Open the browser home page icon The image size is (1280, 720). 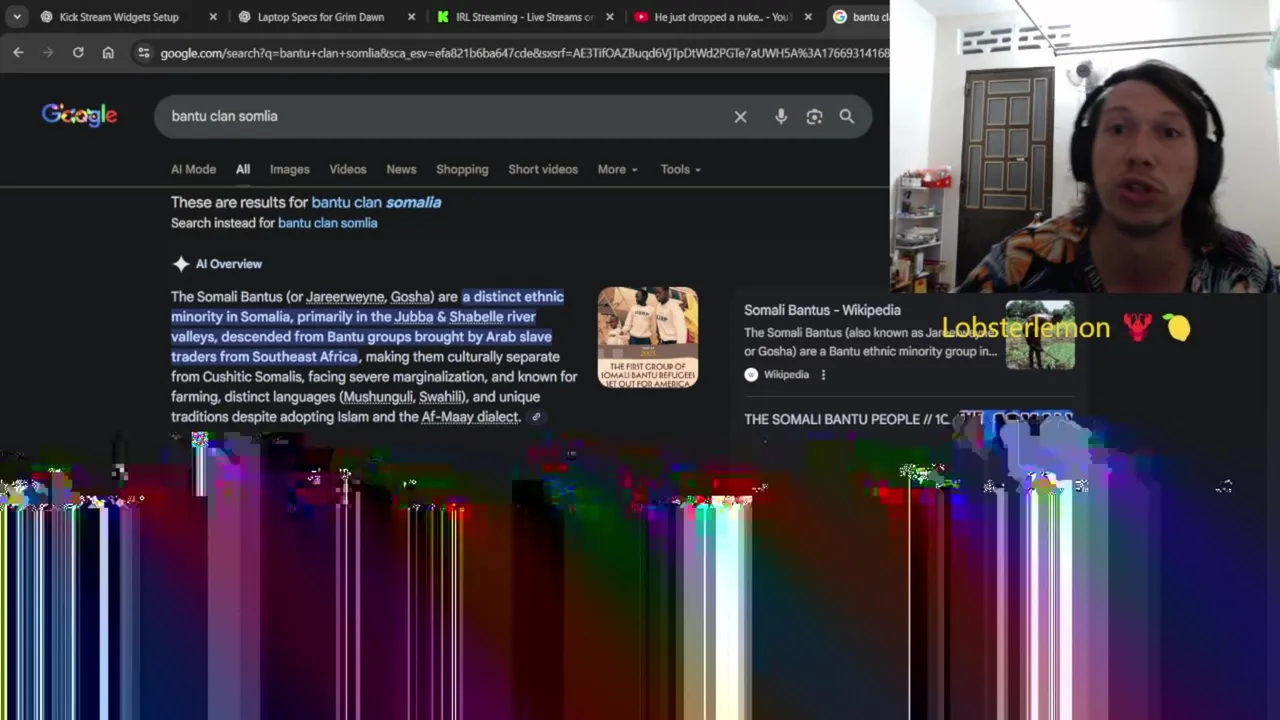point(108,52)
